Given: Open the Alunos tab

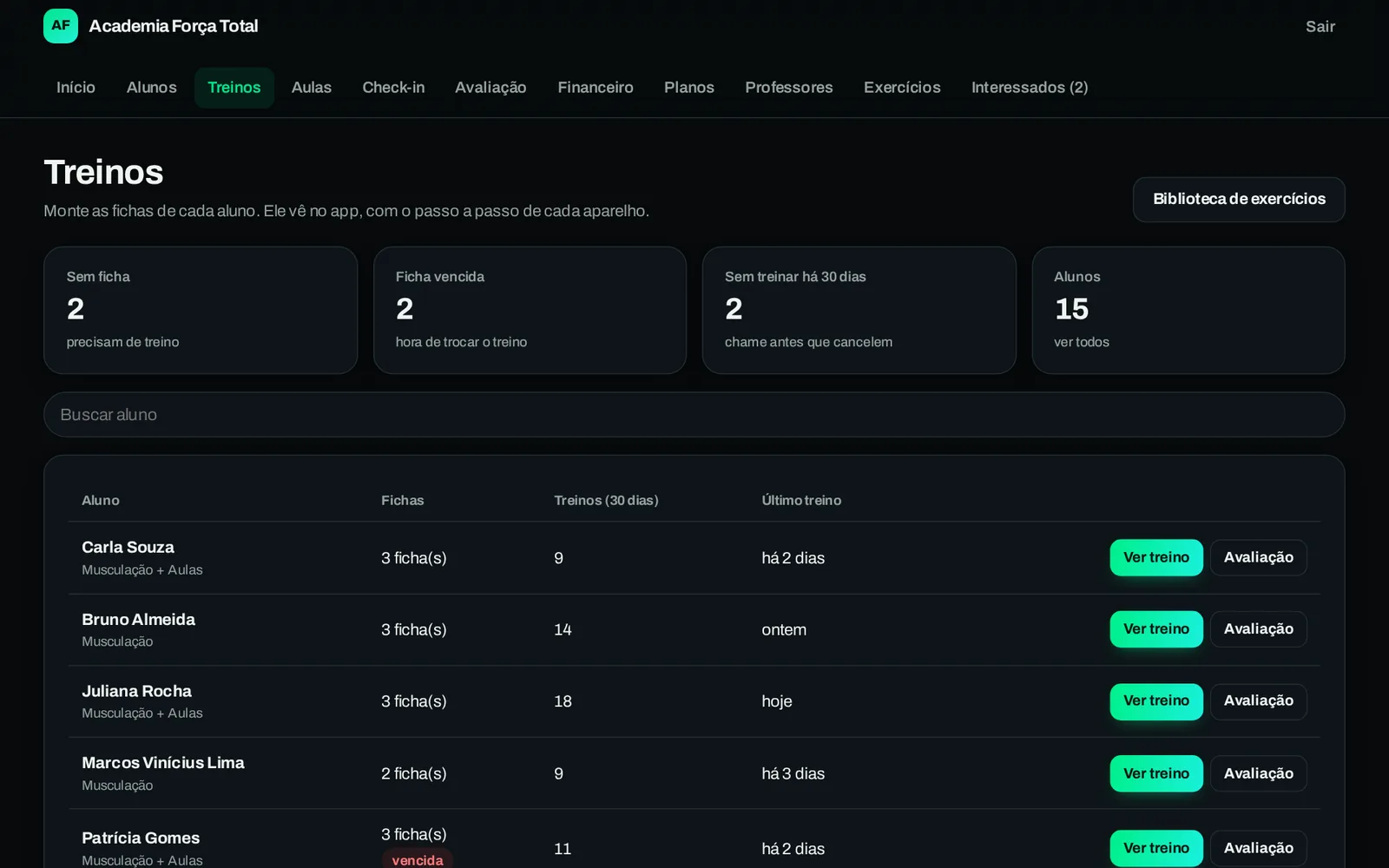Looking at the screenshot, I should (151, 88).
